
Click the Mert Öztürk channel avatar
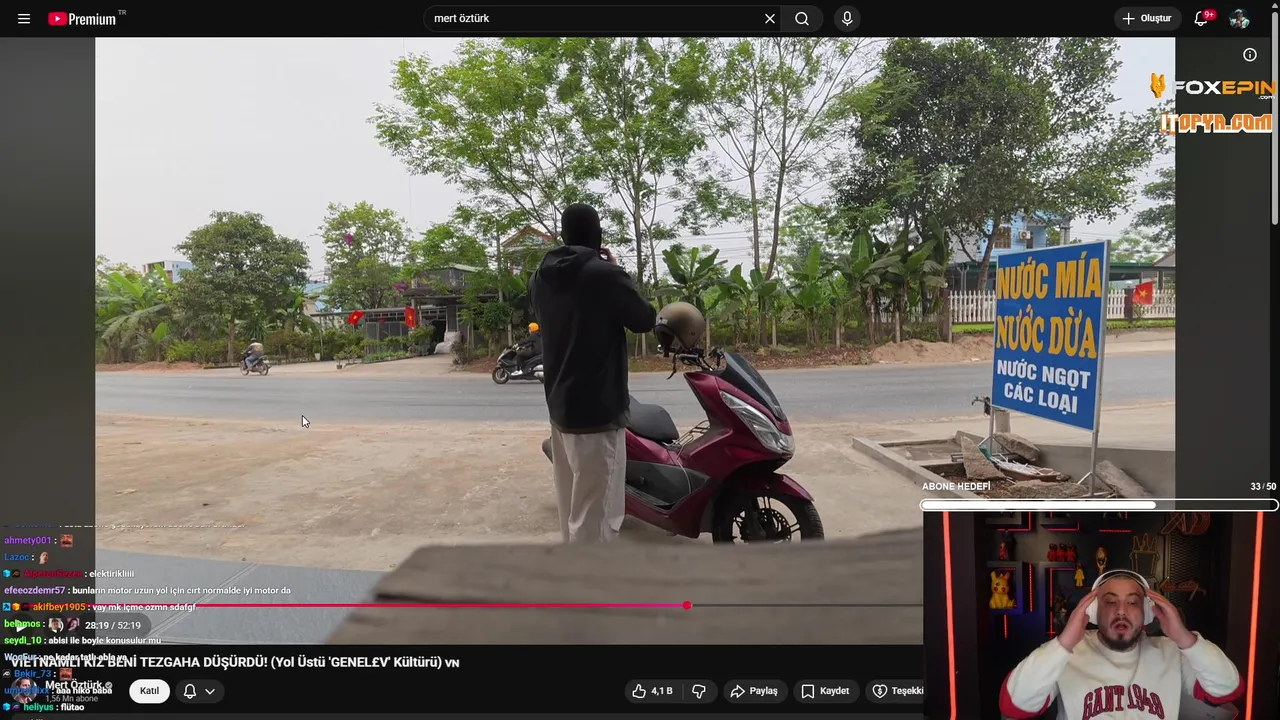24,690
